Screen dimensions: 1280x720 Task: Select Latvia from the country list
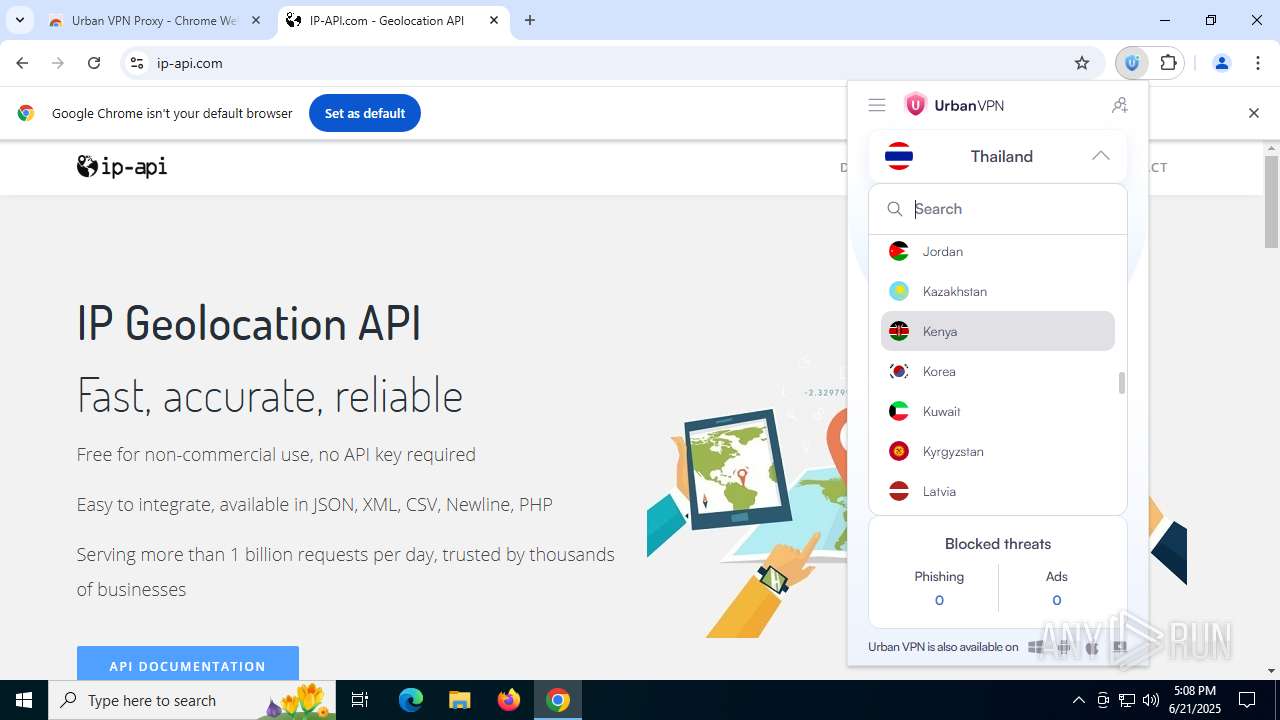click(998, 491)
